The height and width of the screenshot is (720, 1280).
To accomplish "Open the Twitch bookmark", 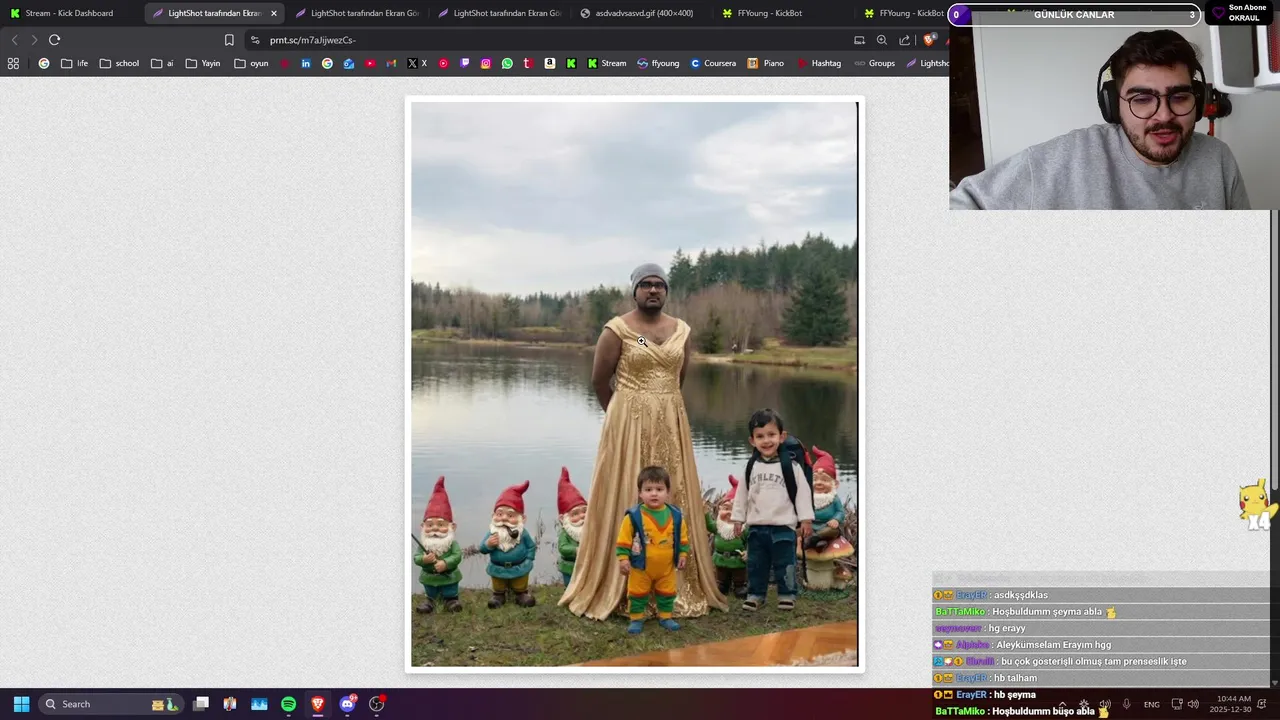I will tap(464, 63).
